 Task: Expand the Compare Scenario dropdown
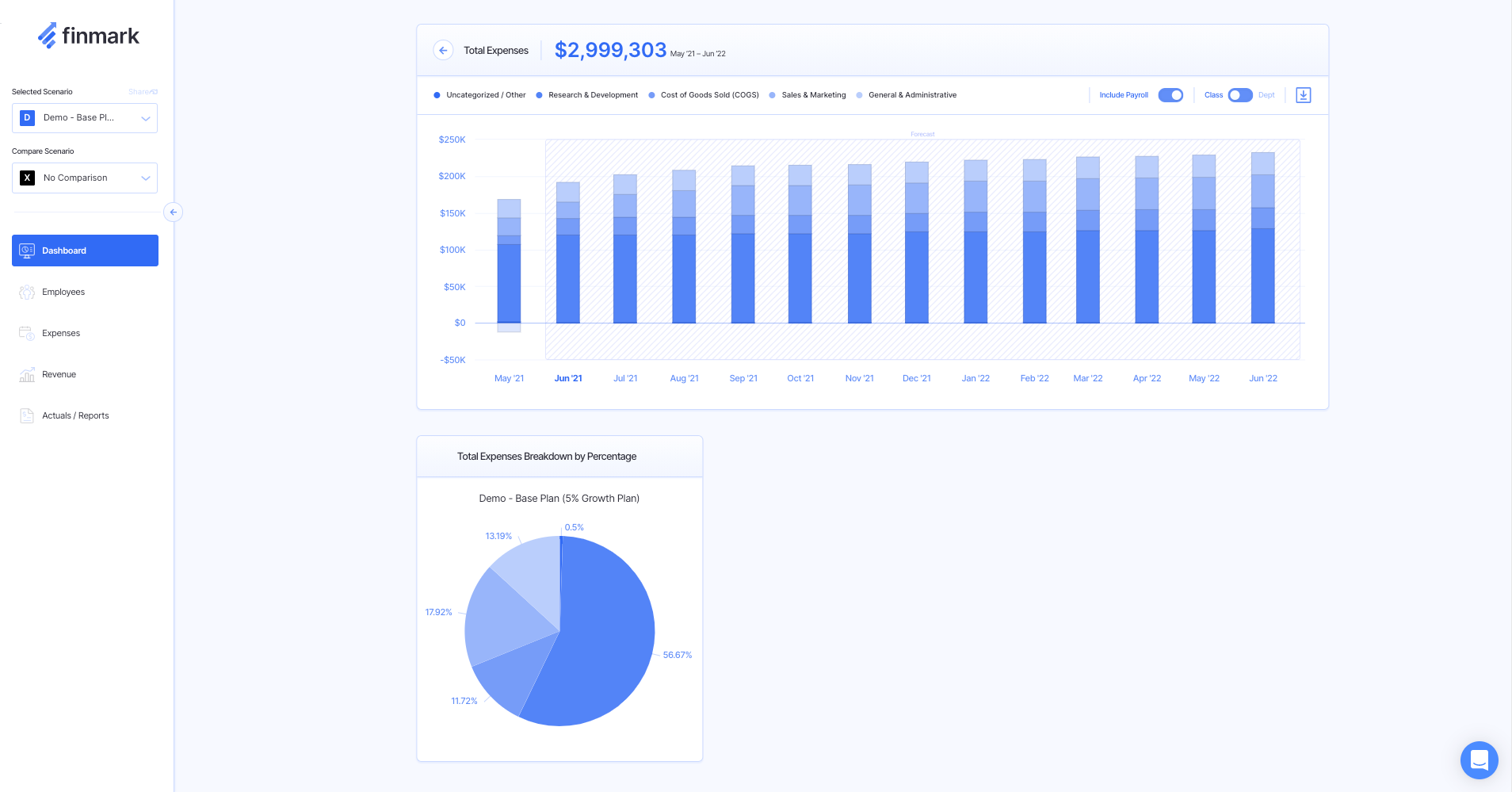coord(85,178)
